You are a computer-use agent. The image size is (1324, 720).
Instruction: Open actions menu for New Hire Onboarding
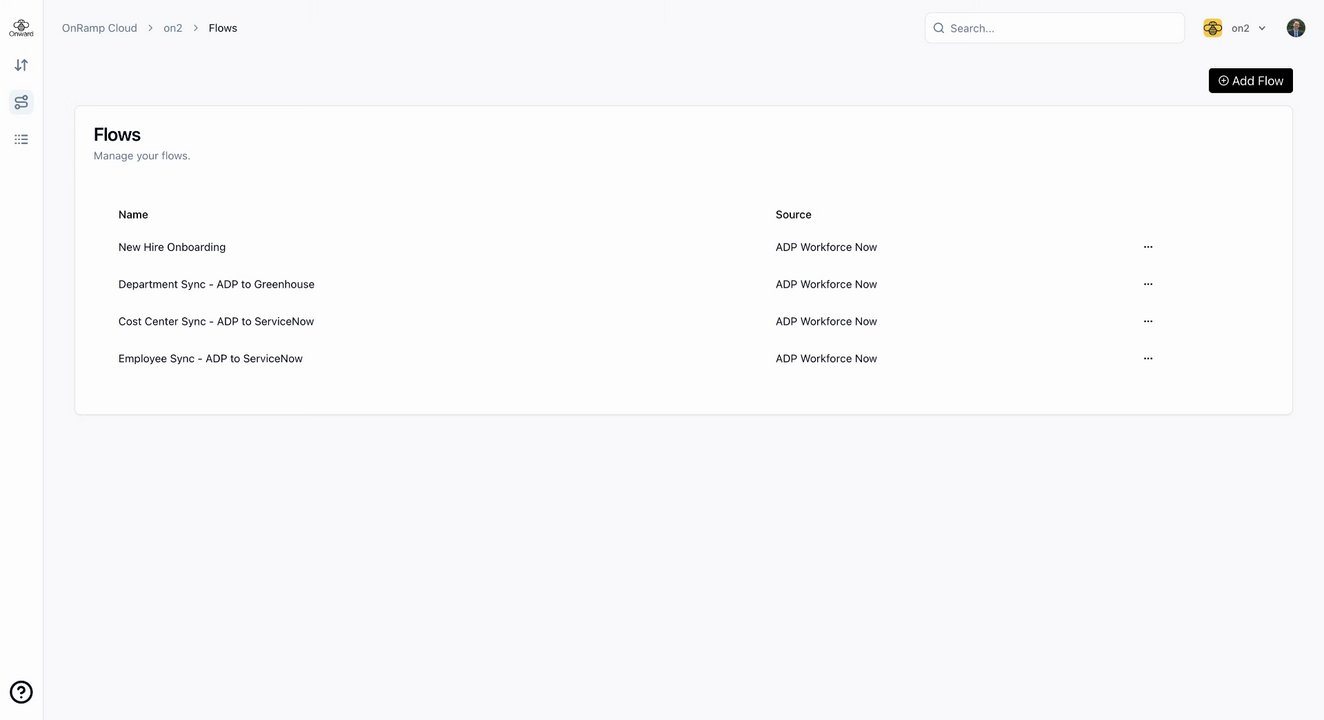coord(1148,247)
